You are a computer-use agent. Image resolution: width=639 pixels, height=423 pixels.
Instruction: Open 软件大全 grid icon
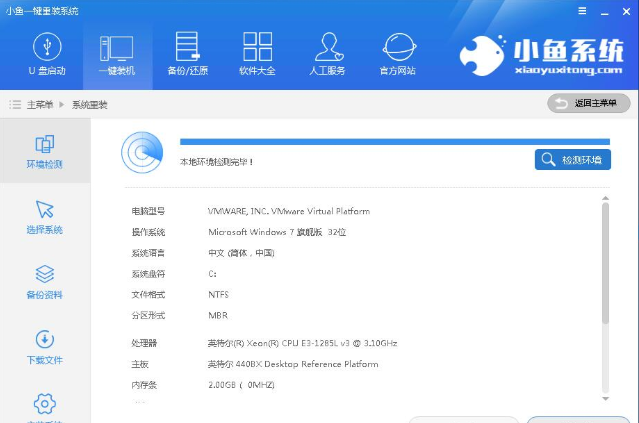(258, 46)
